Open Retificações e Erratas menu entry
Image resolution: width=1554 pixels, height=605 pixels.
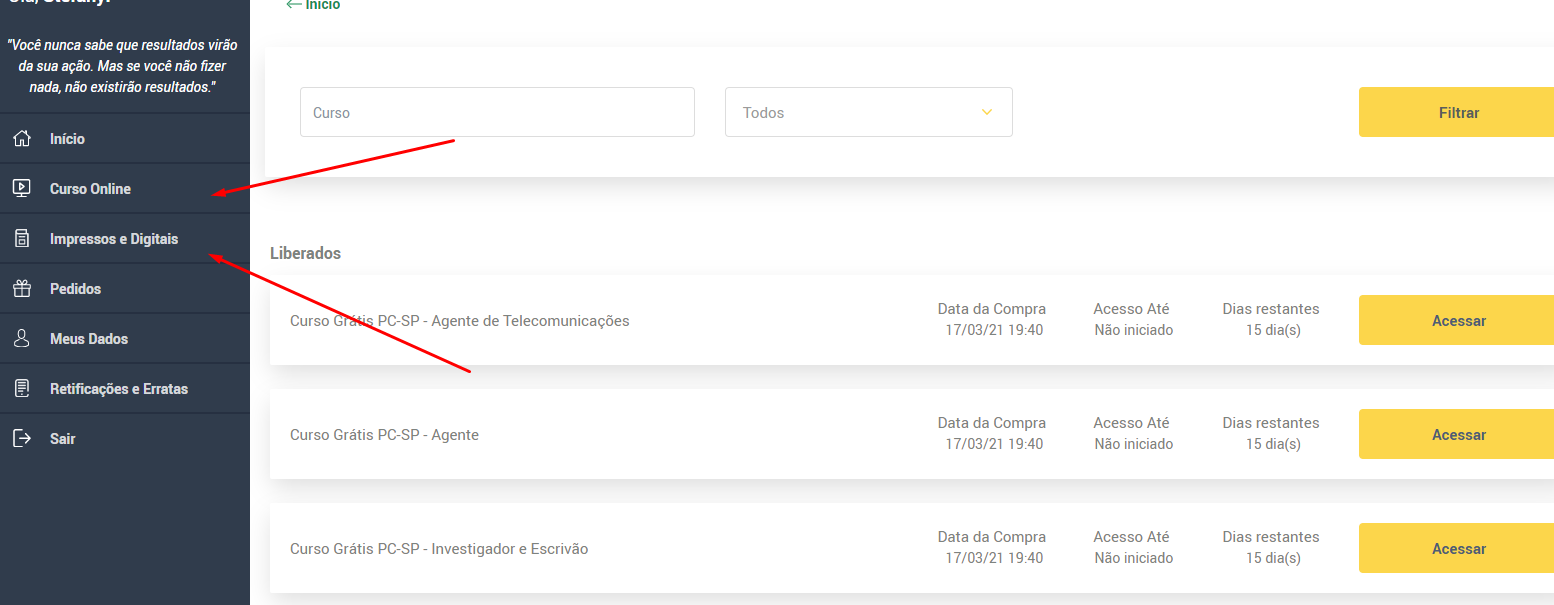point(125,389)
